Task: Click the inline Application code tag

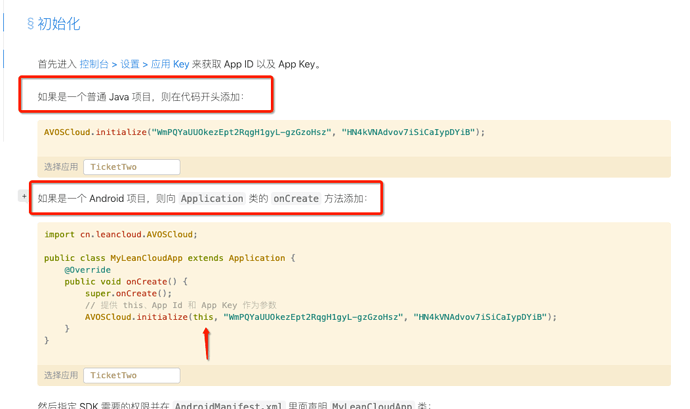Action: [212, 199]
